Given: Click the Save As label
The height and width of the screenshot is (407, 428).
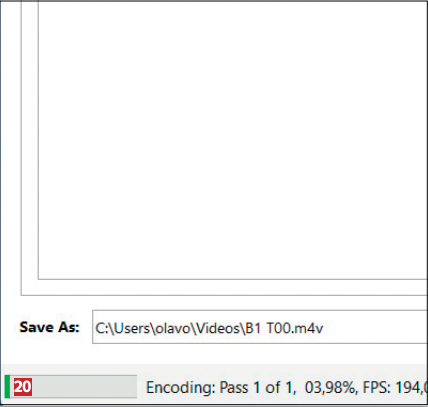Looking at the screenshot, I should (x=49, y=327).
